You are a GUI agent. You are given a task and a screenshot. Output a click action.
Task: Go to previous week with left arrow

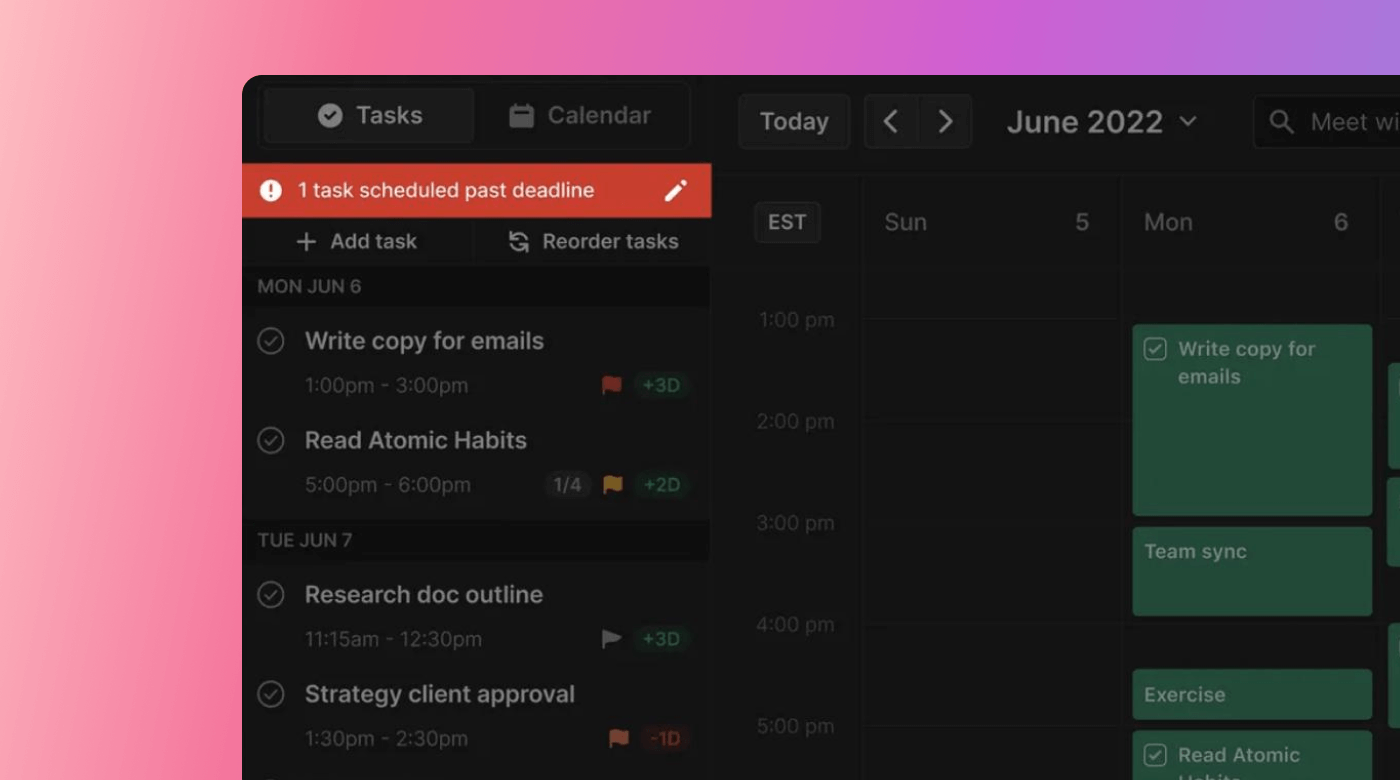pyautogui.click(x=891, y=122)
